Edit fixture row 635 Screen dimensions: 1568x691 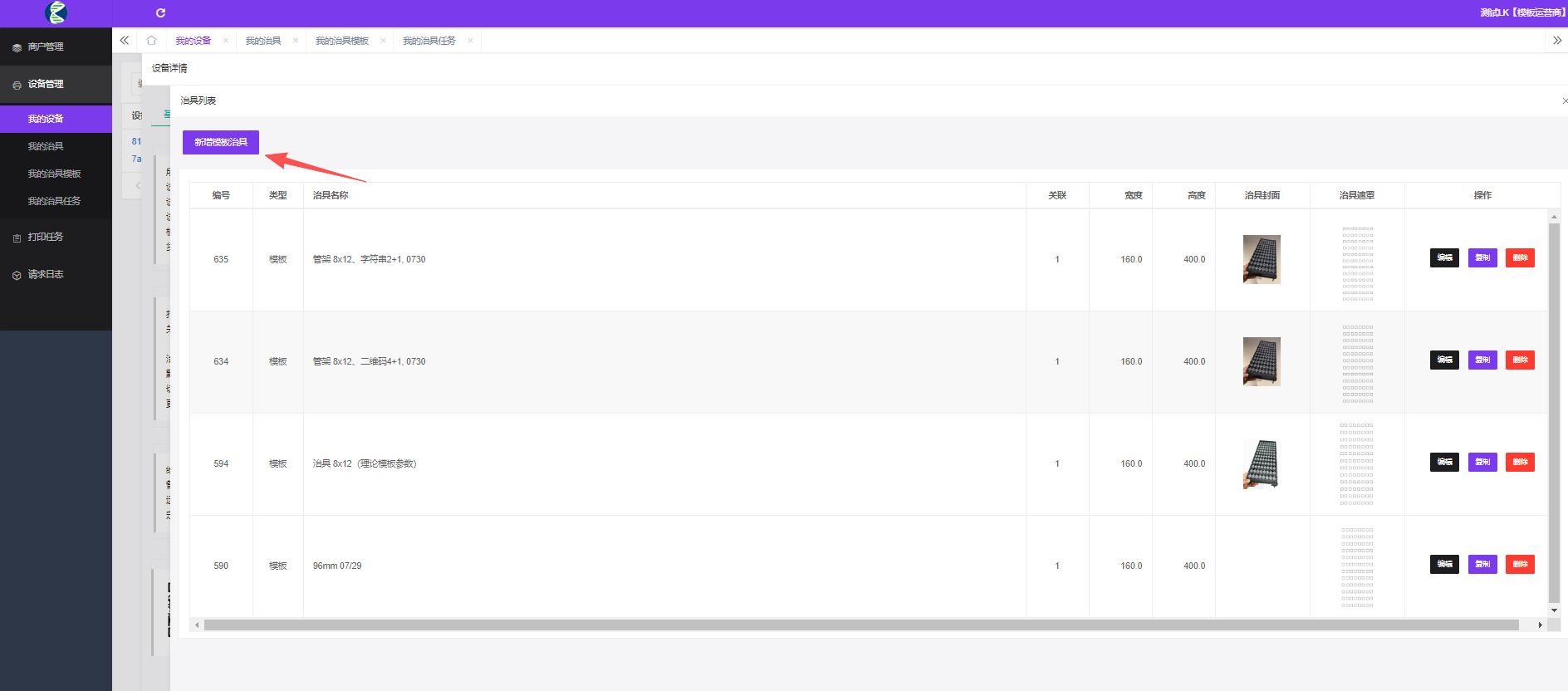point(1444,257)
